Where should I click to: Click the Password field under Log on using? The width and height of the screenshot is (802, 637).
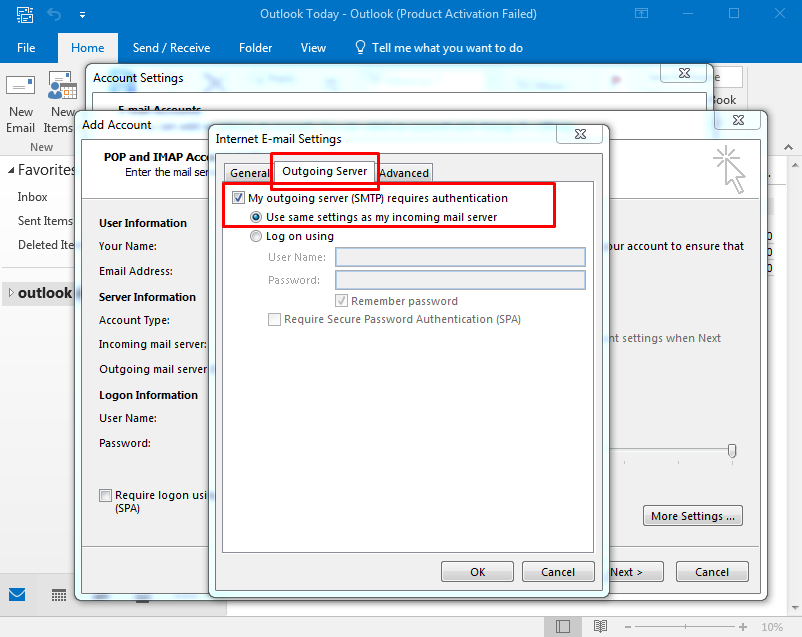tap(460, 280)
